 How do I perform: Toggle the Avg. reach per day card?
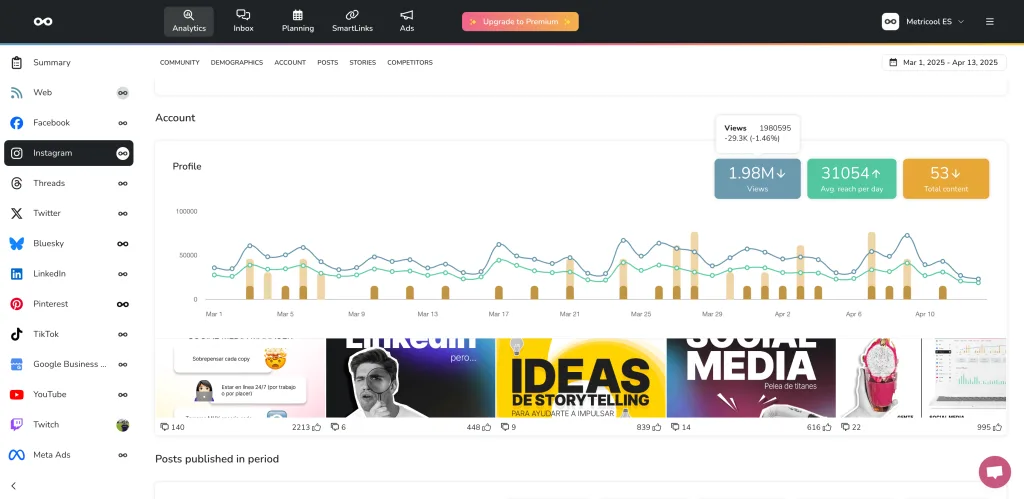(850, 178)
